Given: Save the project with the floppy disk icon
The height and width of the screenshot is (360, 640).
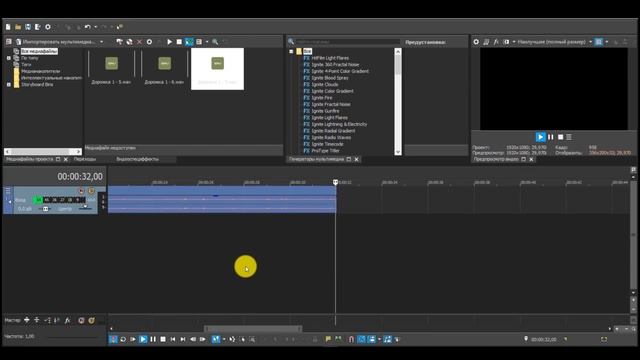Looking at the screenshot, I should pyautogui.click(x=28, y=27).
